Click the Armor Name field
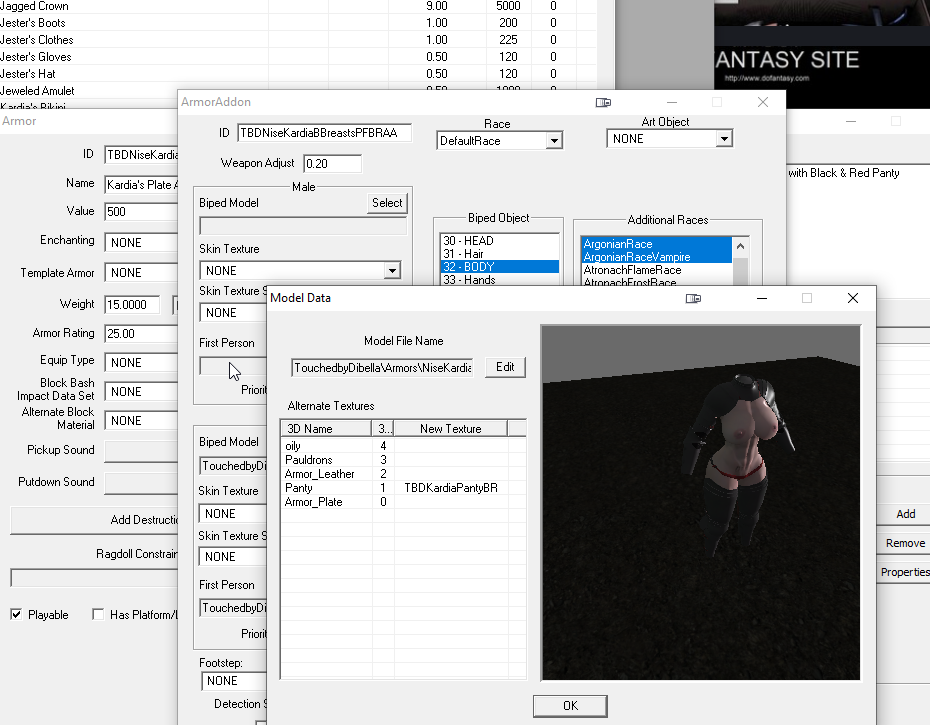 [141, 185]
